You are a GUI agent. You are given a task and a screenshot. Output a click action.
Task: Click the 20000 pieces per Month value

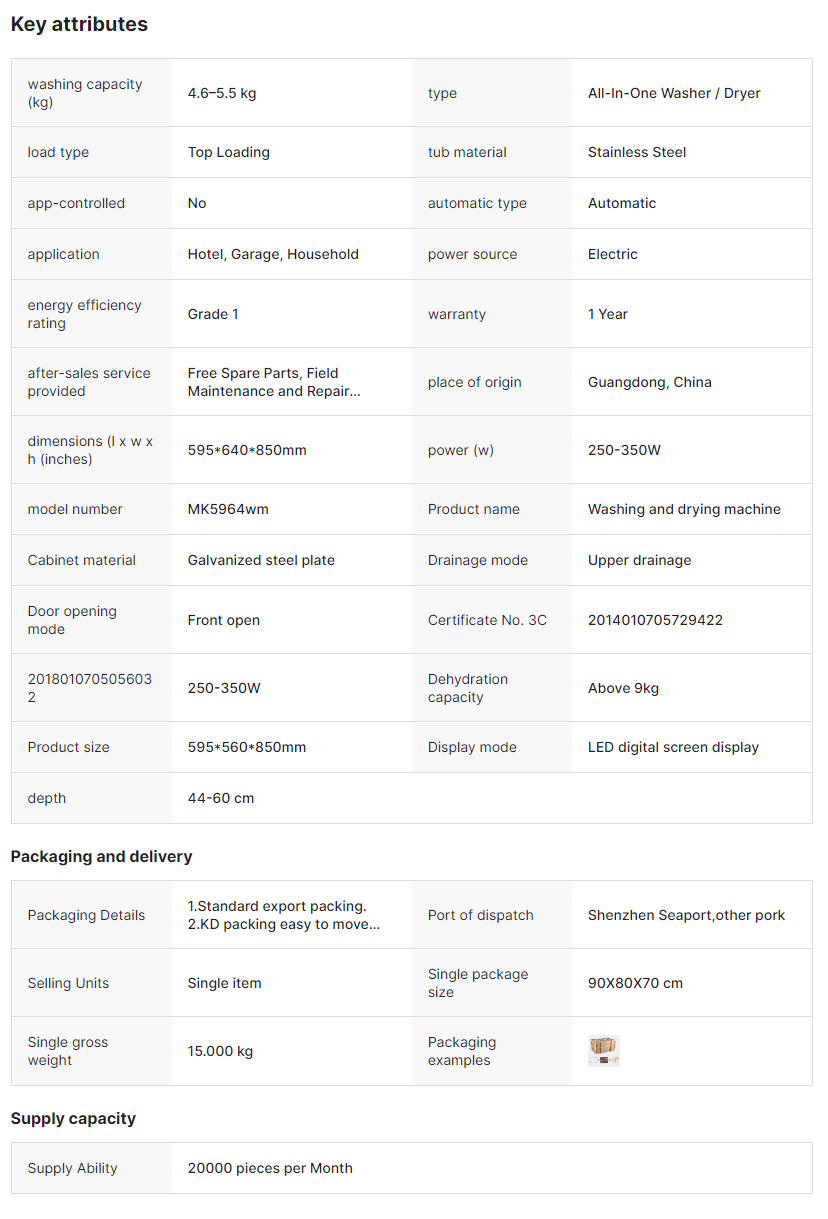click(x=270, y=1168)
